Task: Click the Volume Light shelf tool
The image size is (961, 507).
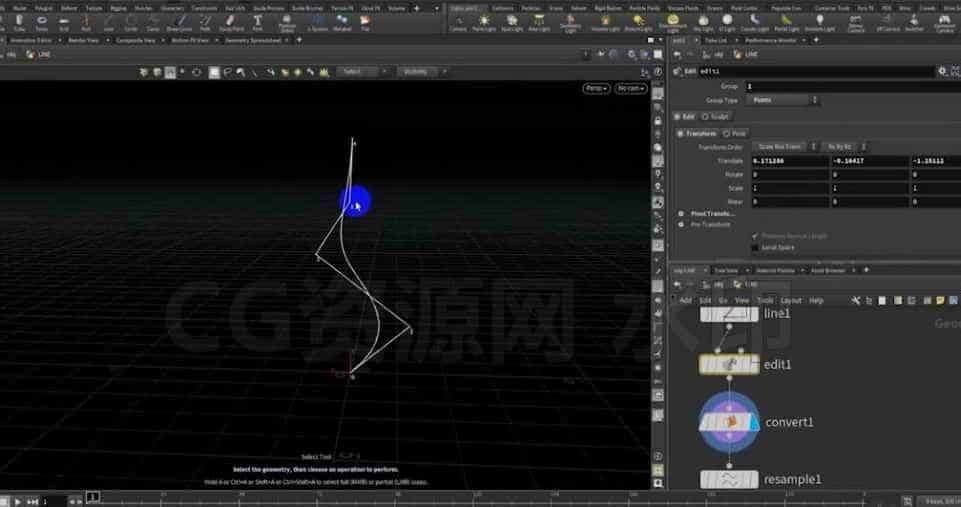Action: click(x=605, y=23)
